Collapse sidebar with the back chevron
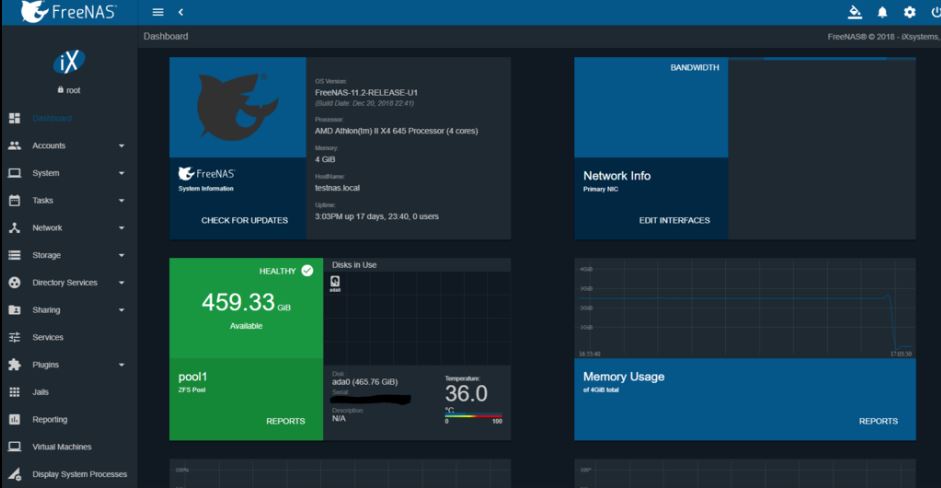This screenshot has width=941, height=488. (x=181, y=12)
